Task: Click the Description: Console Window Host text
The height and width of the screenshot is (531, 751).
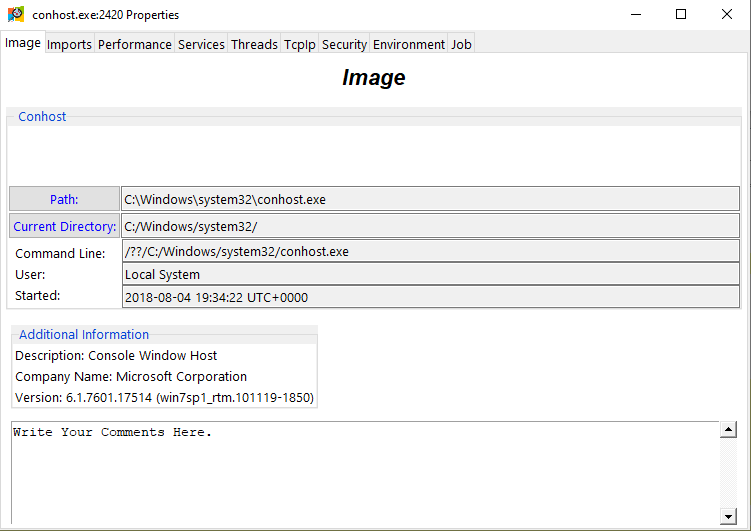Action: tap(116, 355)
